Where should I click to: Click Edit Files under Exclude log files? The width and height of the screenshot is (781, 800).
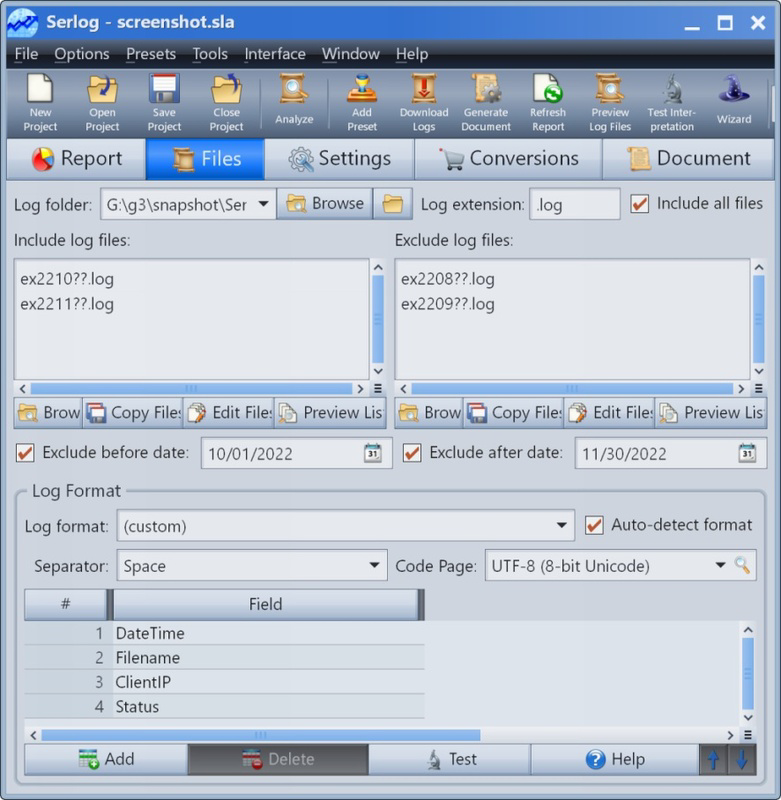610,413
